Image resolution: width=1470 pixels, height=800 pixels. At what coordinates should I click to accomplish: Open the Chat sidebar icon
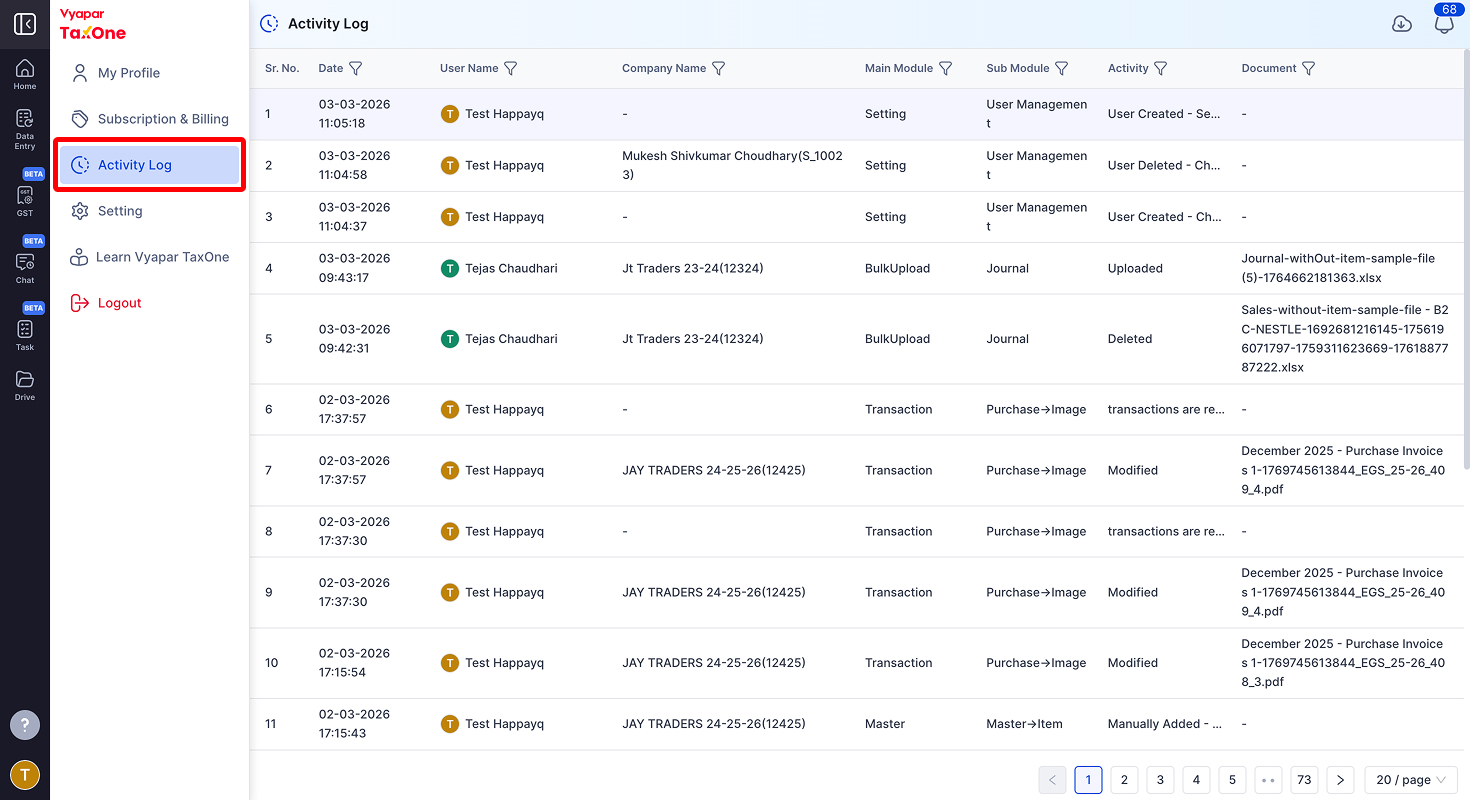(25, 263)
